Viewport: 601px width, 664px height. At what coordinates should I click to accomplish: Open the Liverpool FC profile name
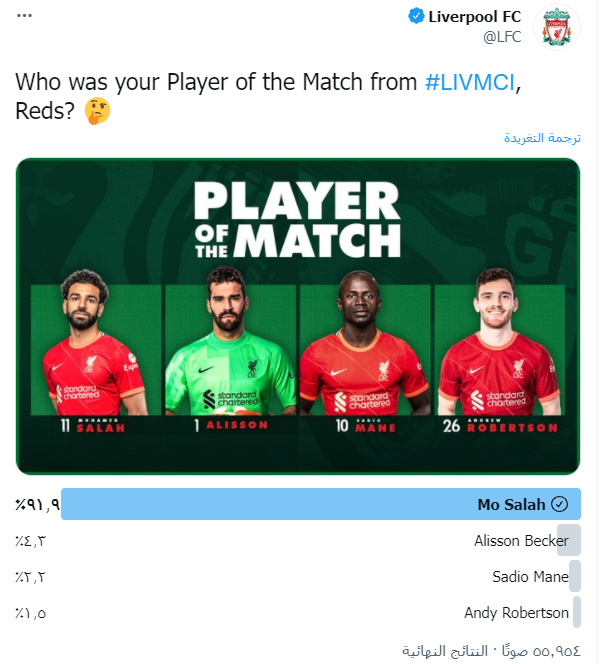(476, 17)
